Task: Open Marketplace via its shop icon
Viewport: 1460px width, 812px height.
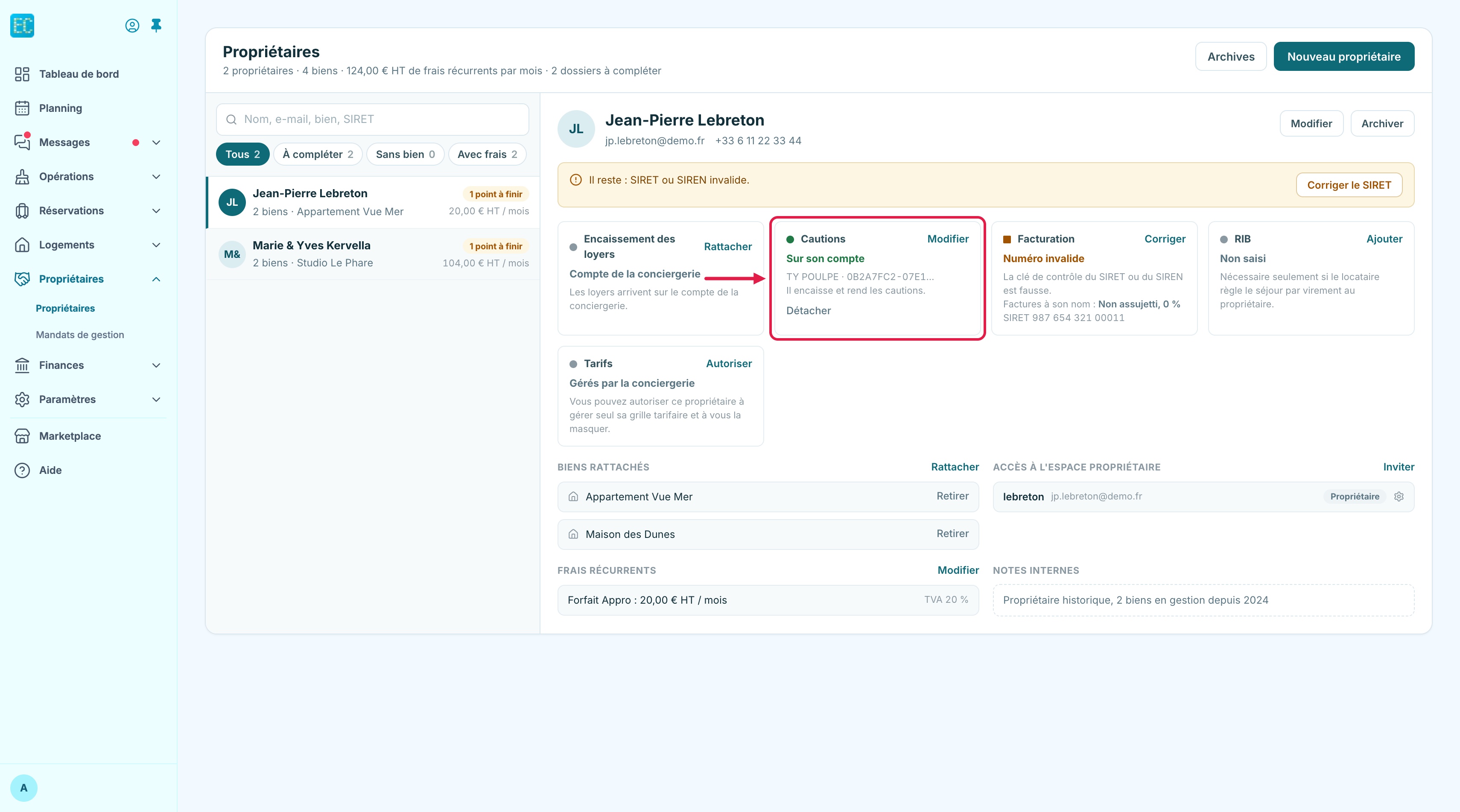Action: pos(22,436)
